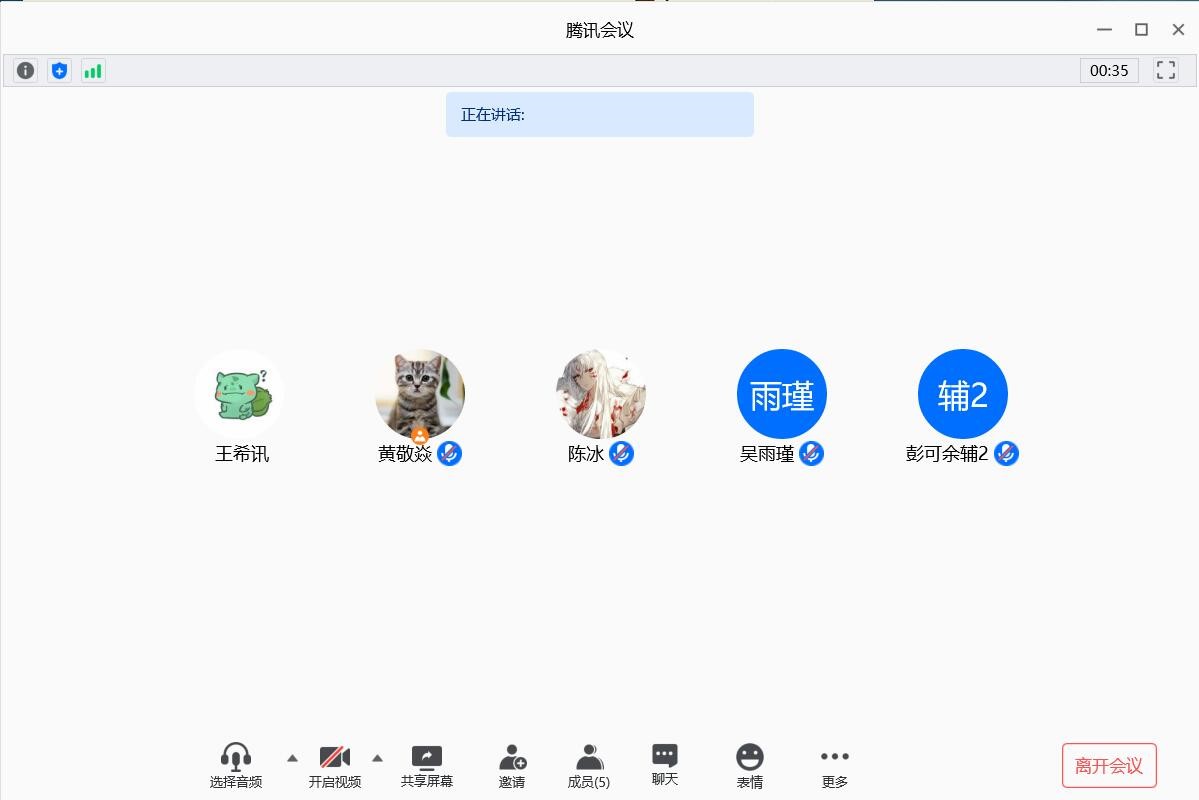Enter fullscreen mode
This screenshot has width=1199, height=800.
pyautogui.click(x=1165, y=70)
